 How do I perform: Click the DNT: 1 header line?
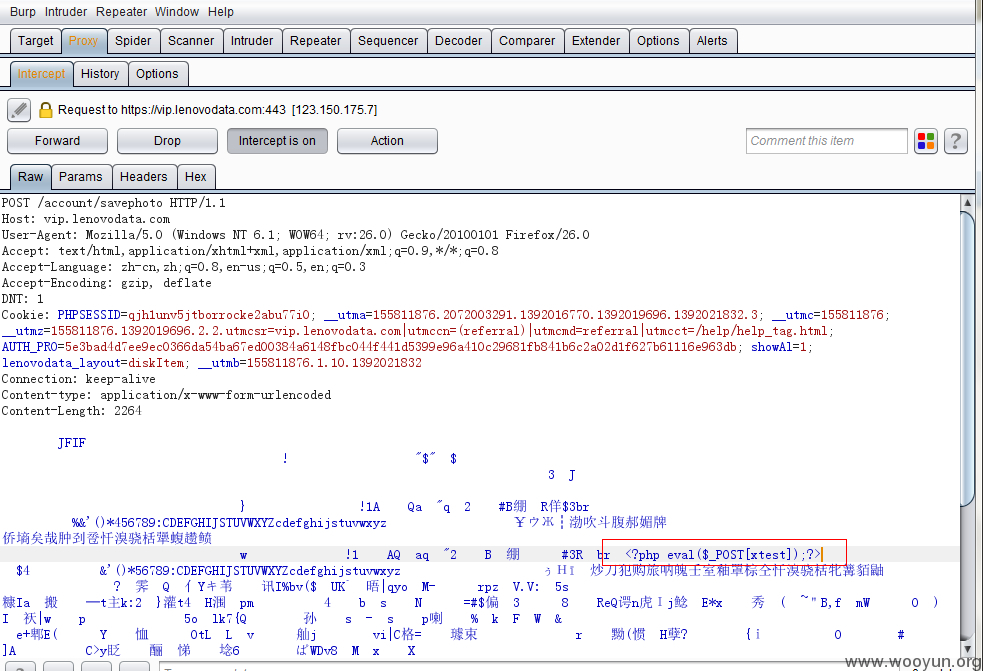pos(23,299)
